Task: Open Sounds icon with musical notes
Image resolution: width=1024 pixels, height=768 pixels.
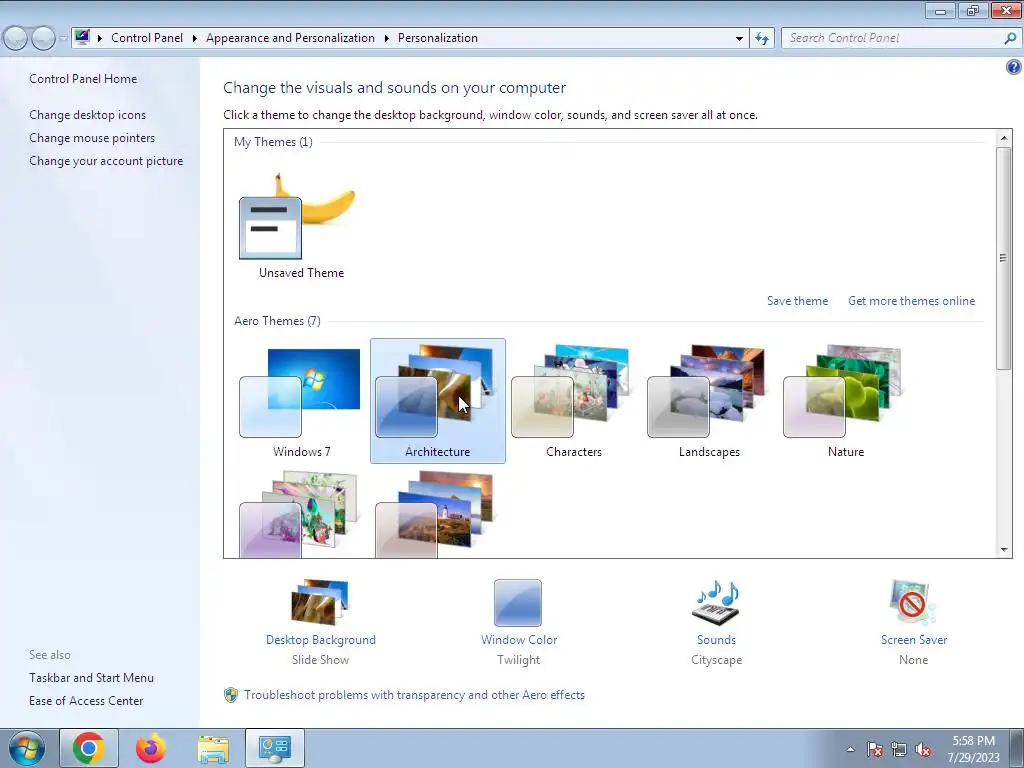Action: point(716,603)
